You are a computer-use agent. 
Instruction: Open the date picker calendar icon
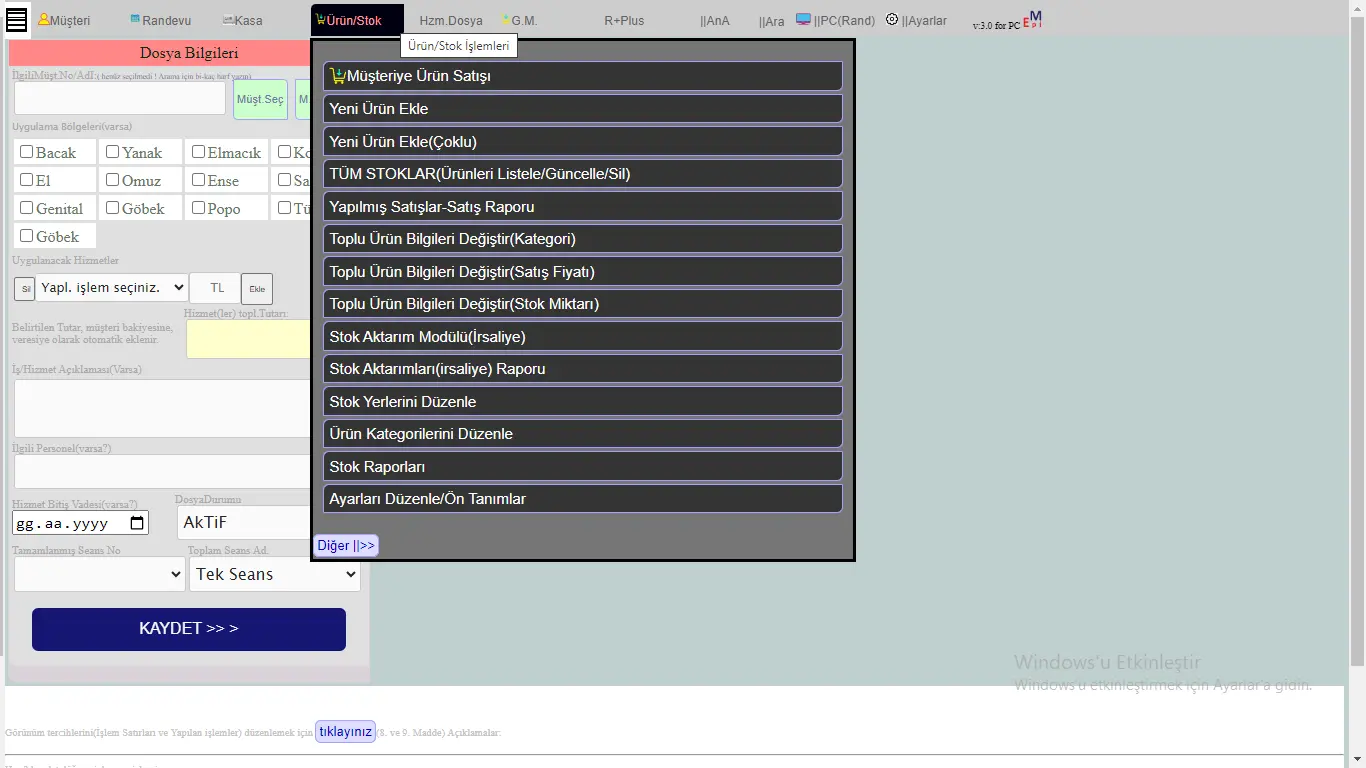(137, 523)
